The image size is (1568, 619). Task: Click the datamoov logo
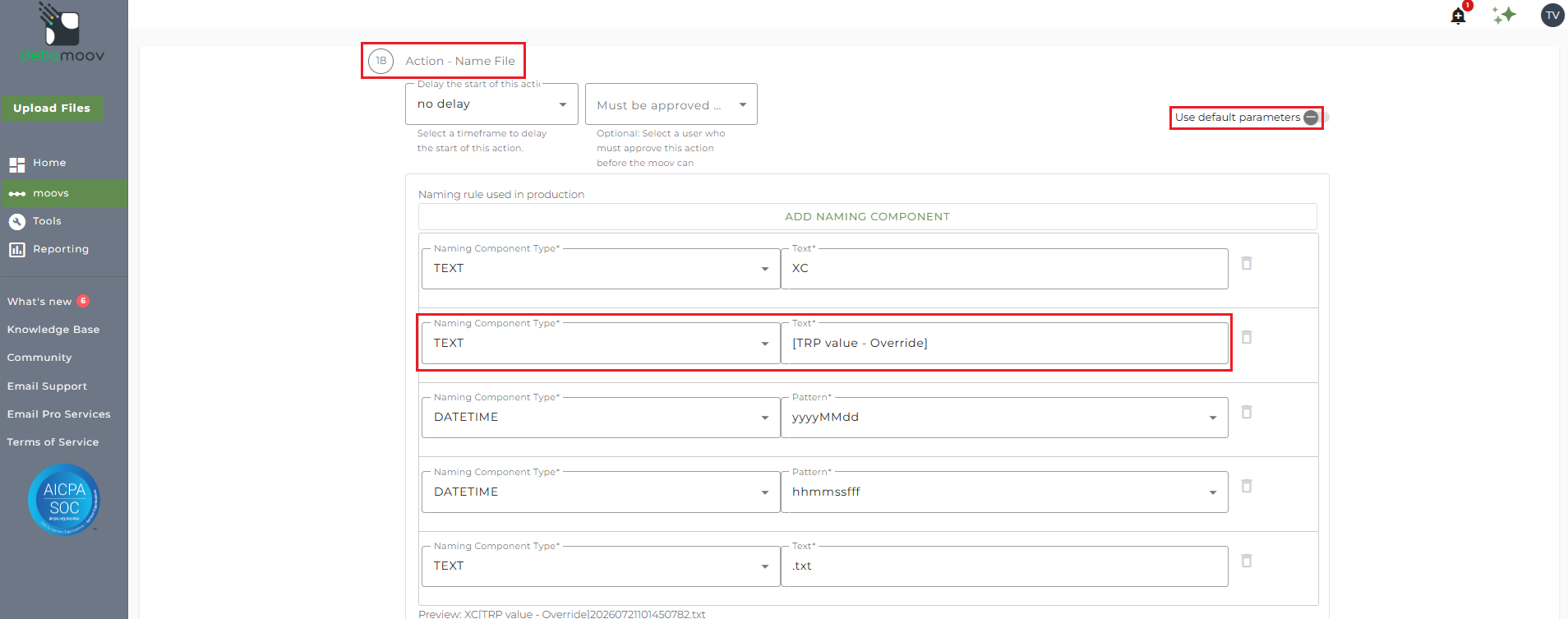click(x=62, y=33)
